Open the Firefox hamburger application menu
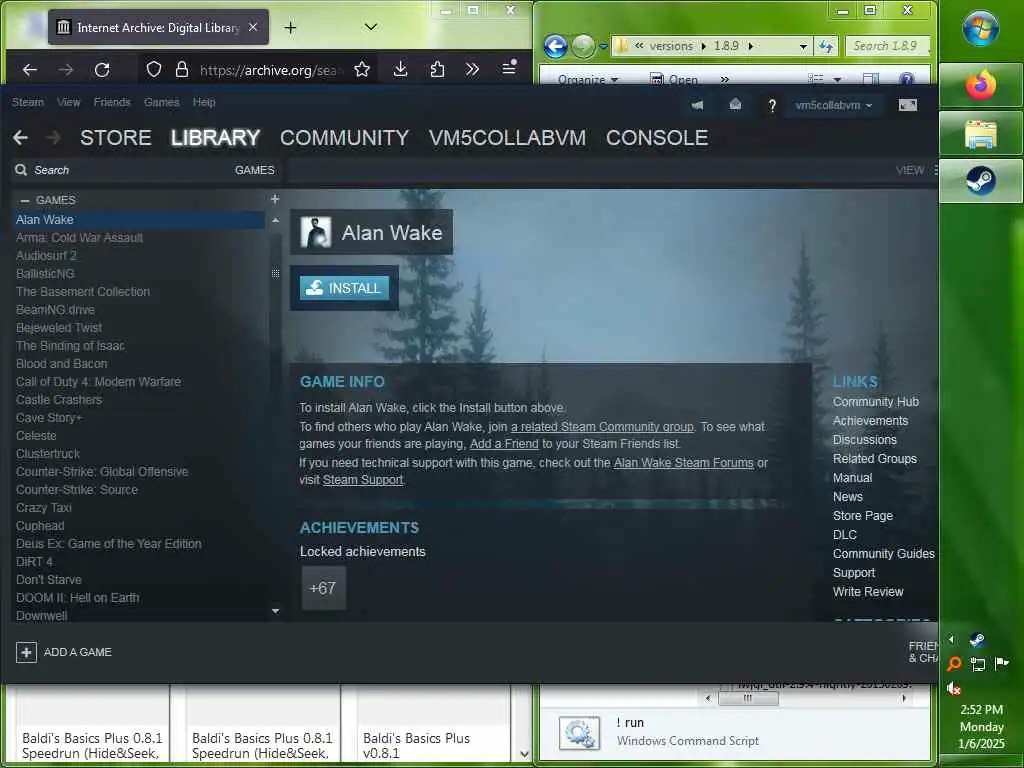This screenshot has width=1024, height=768. pyautogui.click(x=509, y=67)
